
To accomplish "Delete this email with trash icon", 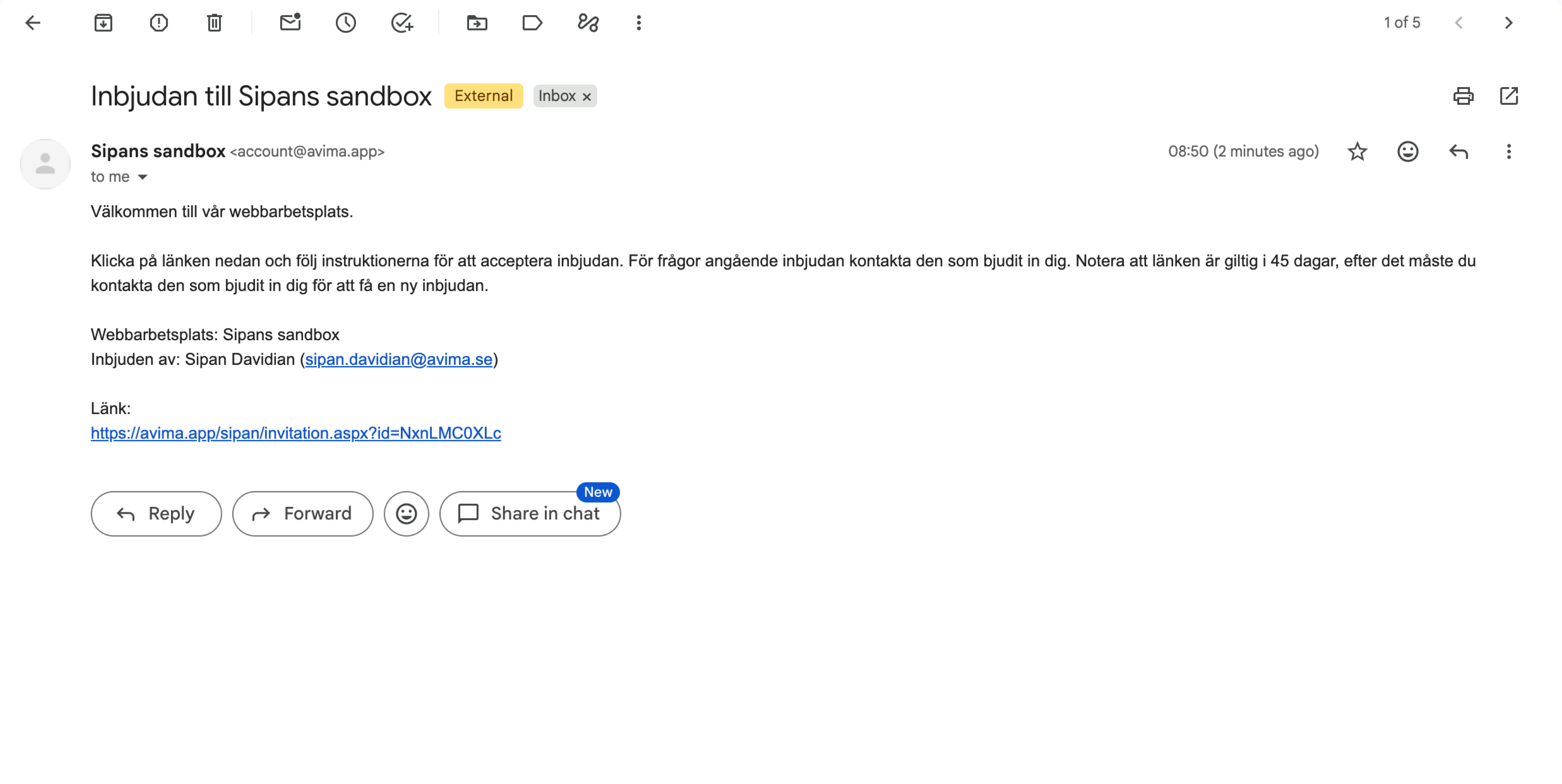I will click(214, 23).
